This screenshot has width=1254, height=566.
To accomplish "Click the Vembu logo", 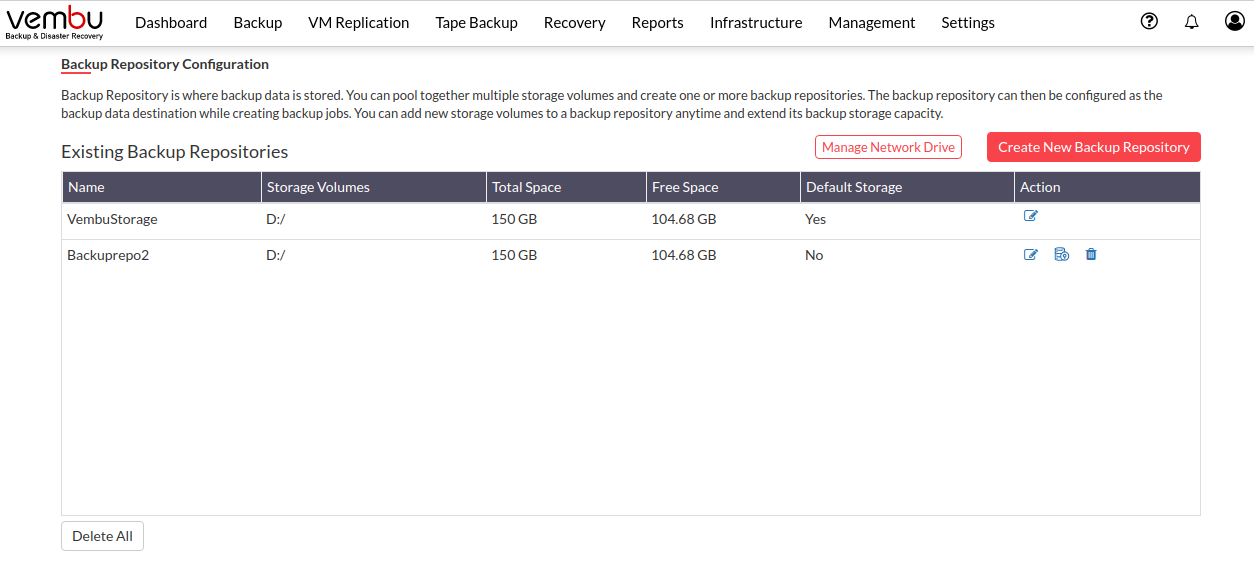I will coord(55,22).
